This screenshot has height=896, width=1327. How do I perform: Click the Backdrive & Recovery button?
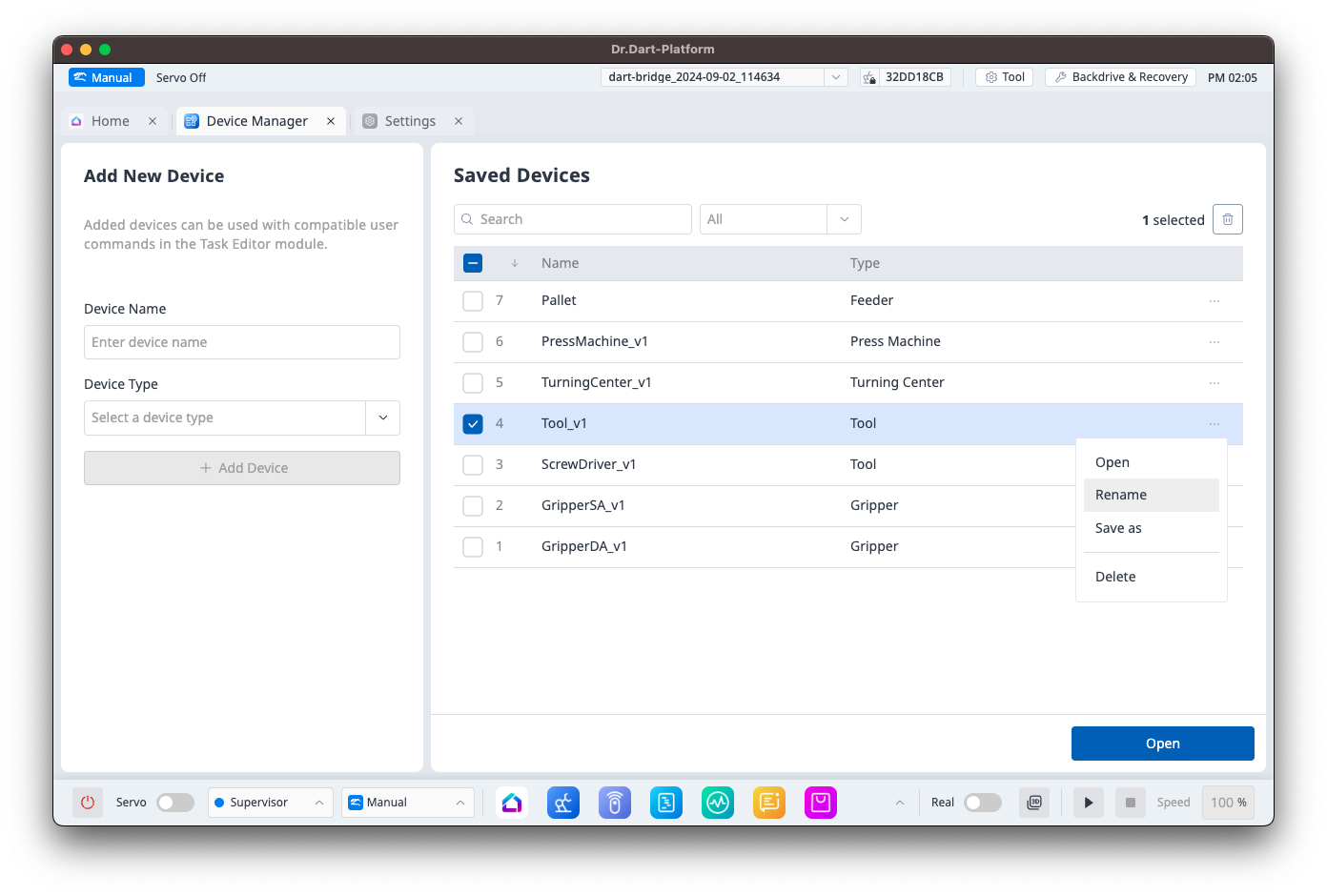click(1120, 77)
